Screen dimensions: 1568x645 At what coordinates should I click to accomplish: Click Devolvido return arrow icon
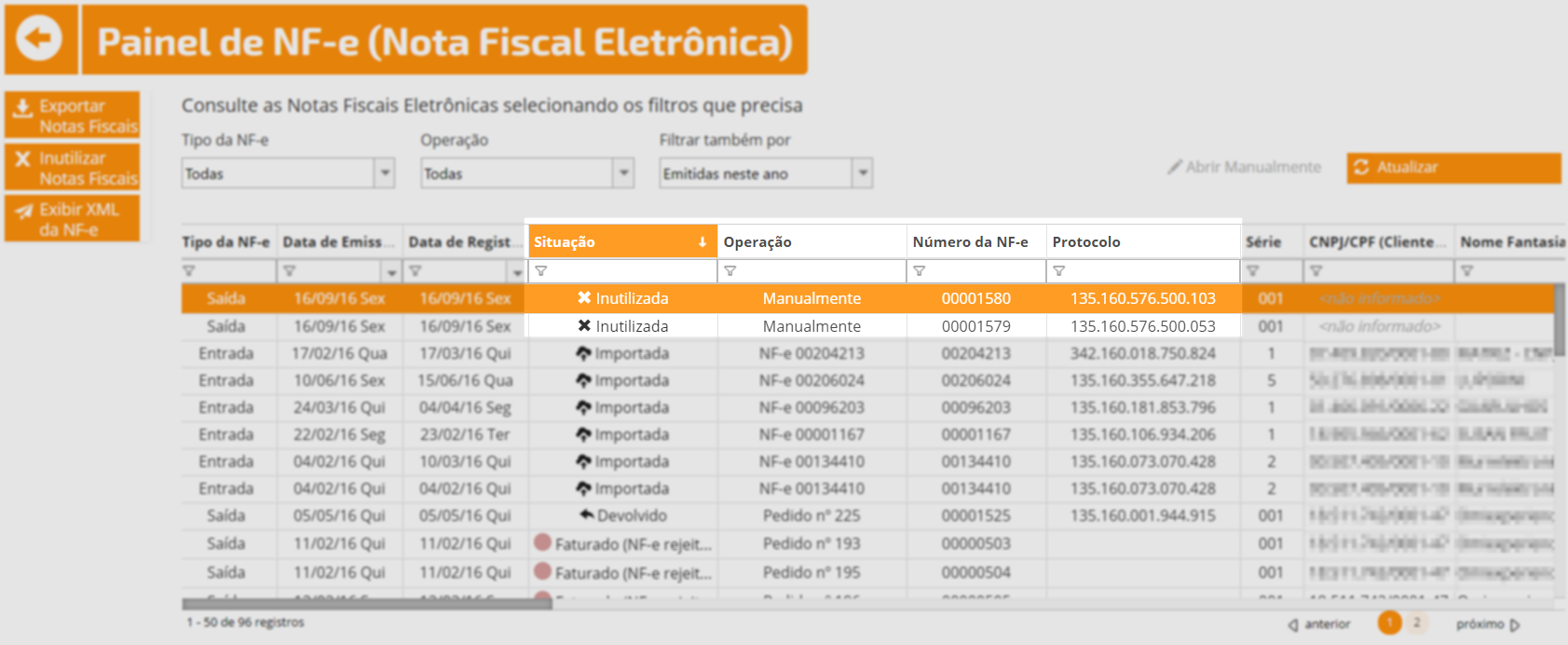coord(587,515)
